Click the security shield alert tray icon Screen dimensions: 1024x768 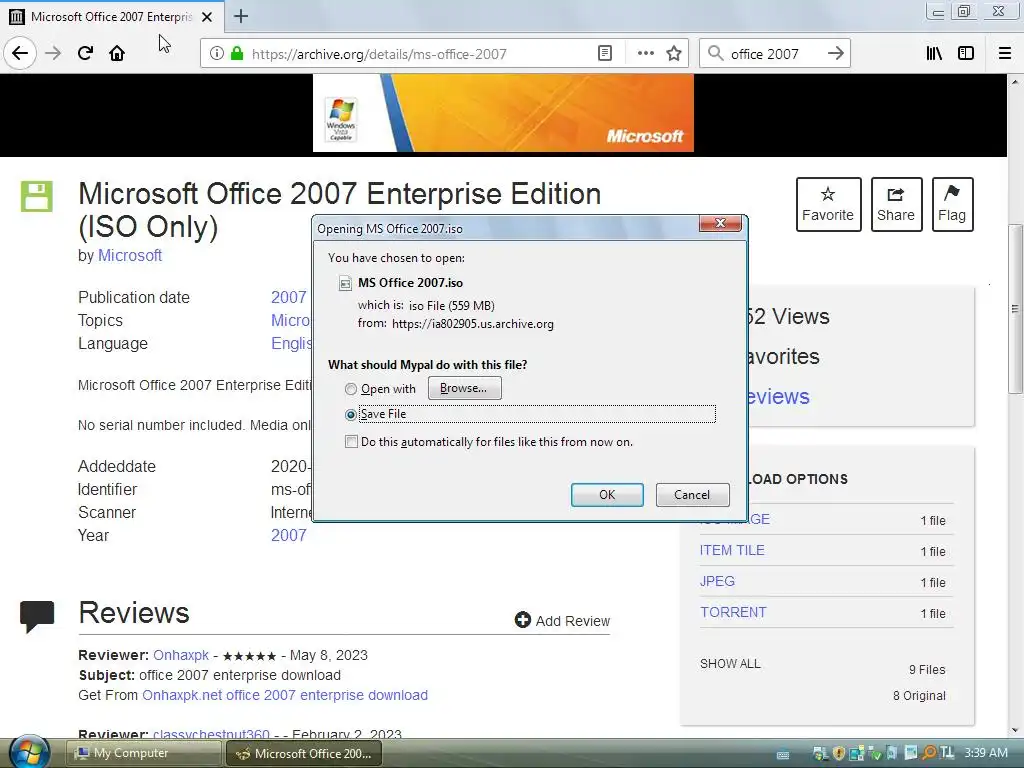[x=839, y=753]
